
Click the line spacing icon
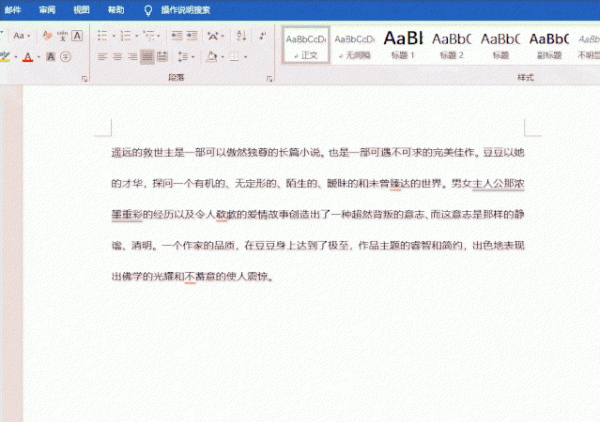[x=183, y=57]
